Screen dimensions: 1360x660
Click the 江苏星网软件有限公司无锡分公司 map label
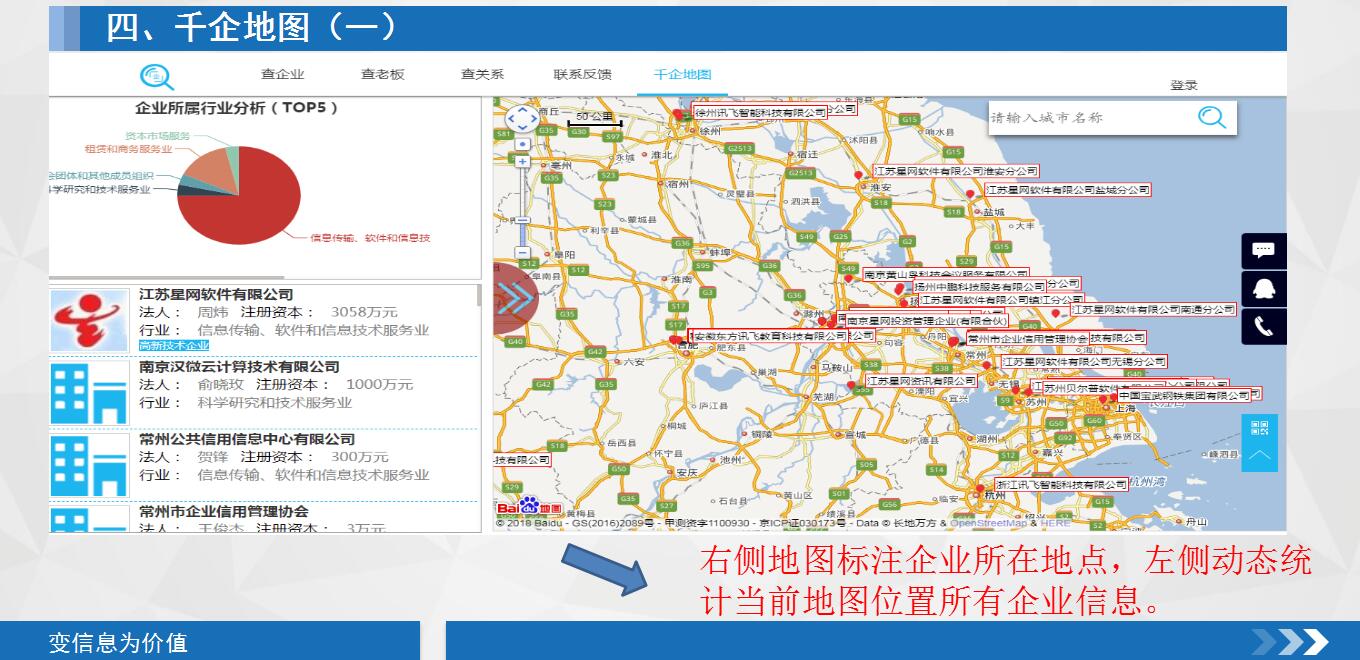tap(1085, 362)
